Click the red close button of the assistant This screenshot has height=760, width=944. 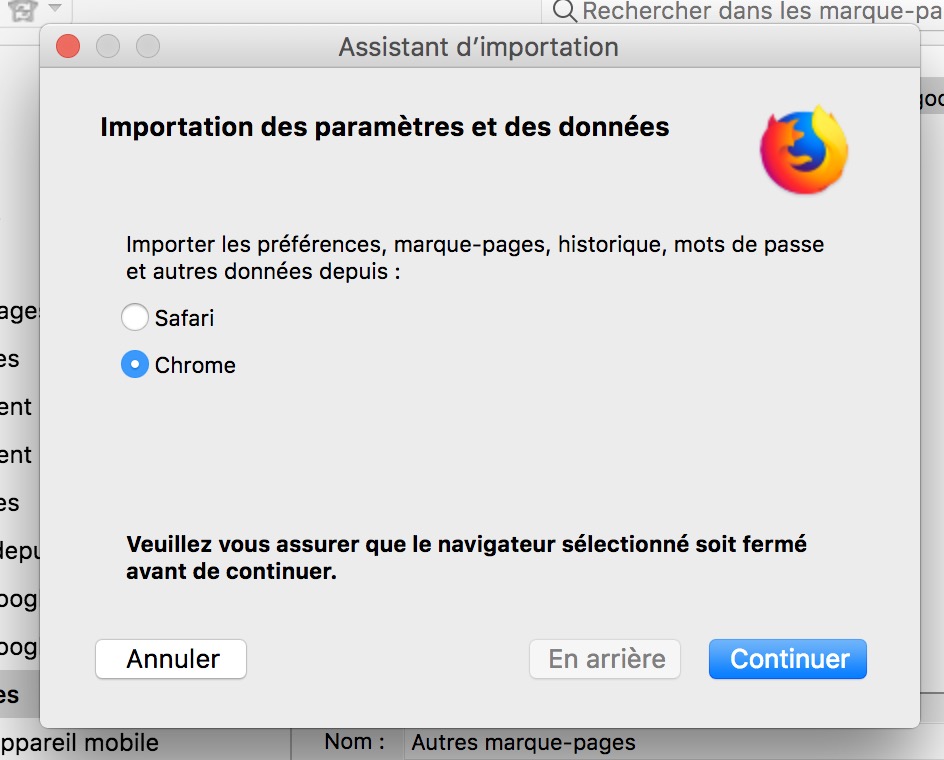(x=68, y=46)
